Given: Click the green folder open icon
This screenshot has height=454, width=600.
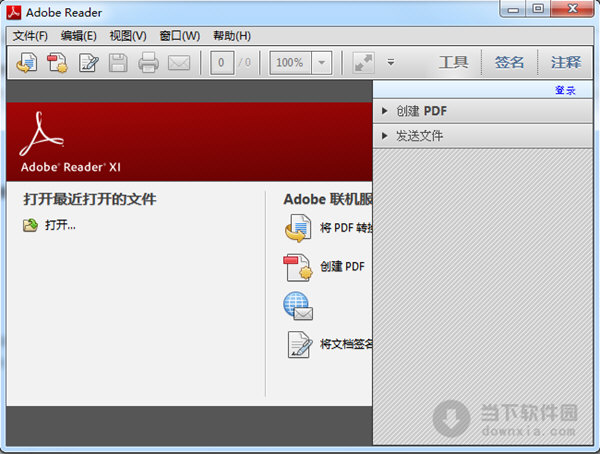Looking at the screenshot, I should click(x=30, y=225).
